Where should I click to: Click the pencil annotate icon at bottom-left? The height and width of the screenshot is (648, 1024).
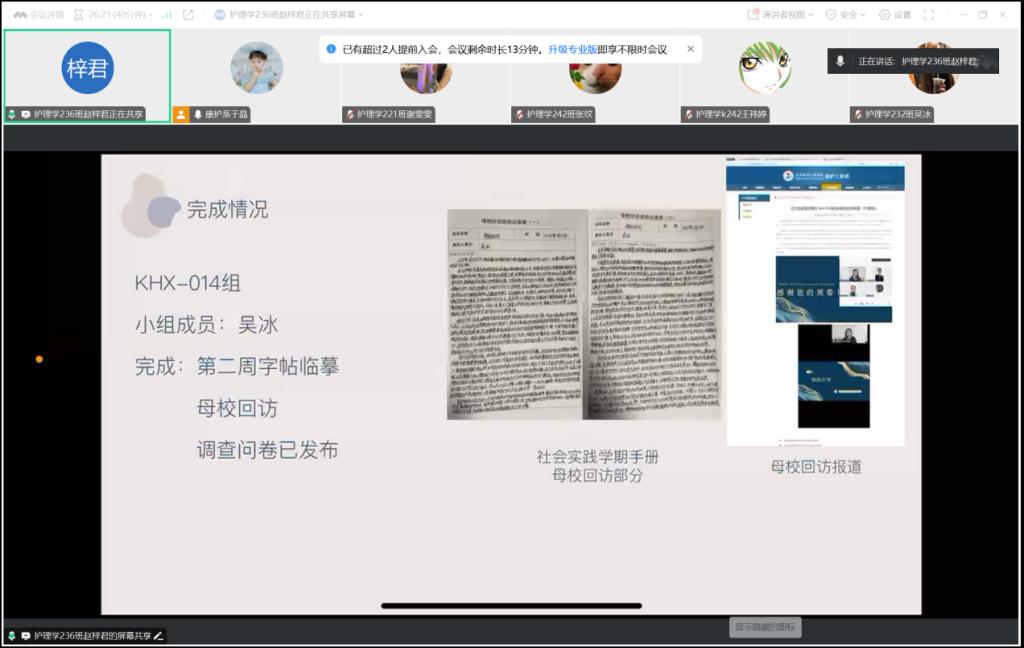coord(158,636)
